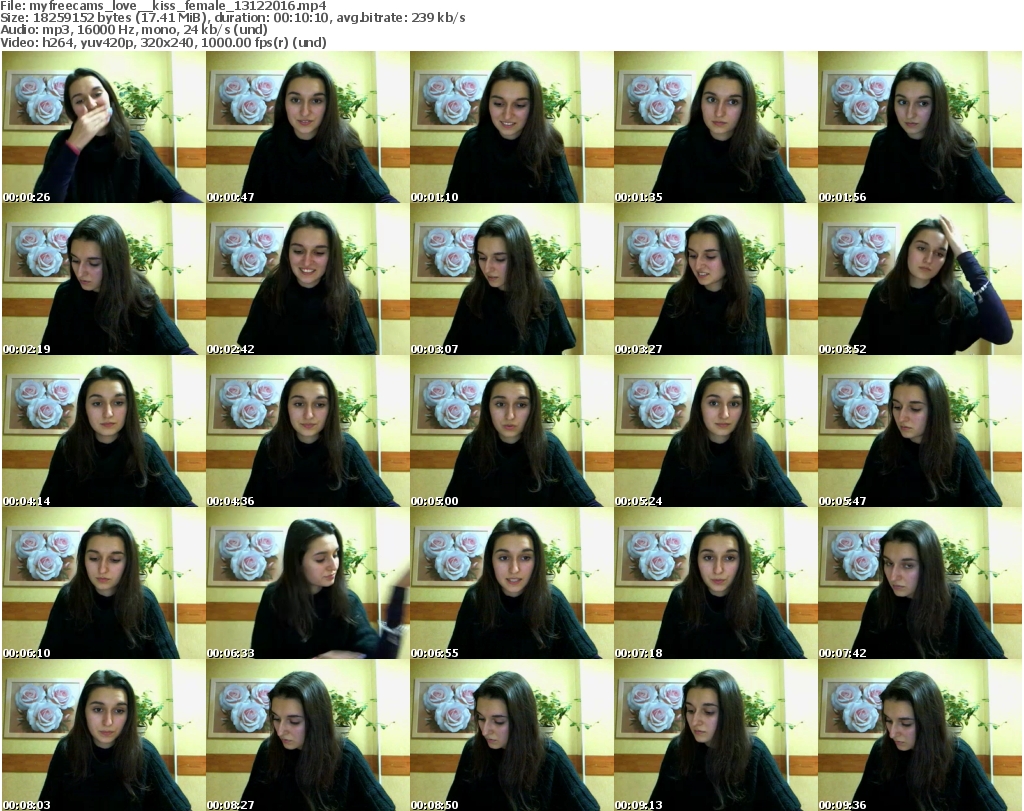Select the thumbnail timestamped 00:03:07
Screen dimensions: 1024x811
(x=511, y=279)
